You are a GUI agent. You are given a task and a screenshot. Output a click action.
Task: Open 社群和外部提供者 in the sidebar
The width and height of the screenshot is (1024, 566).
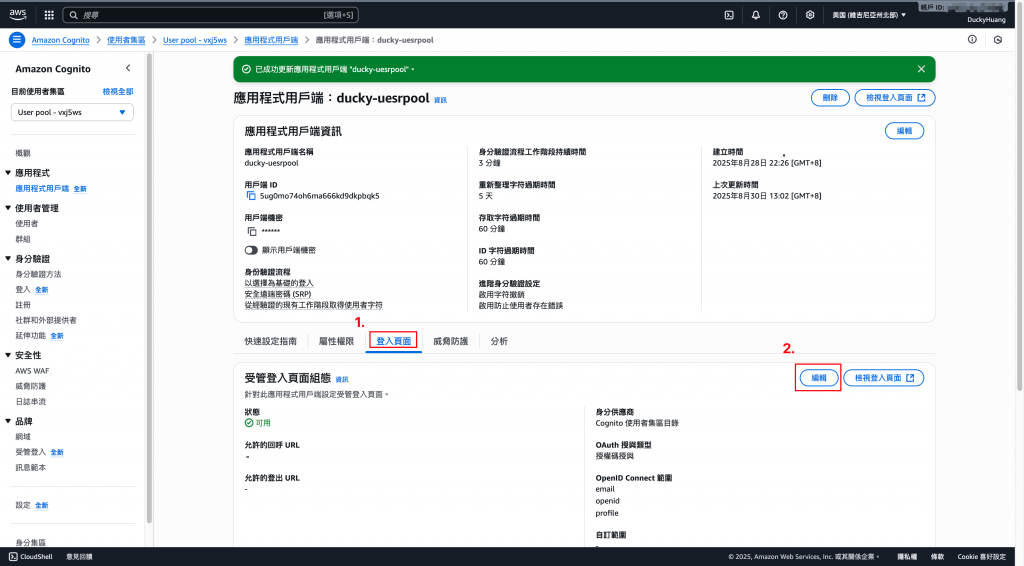click(46, 321)
